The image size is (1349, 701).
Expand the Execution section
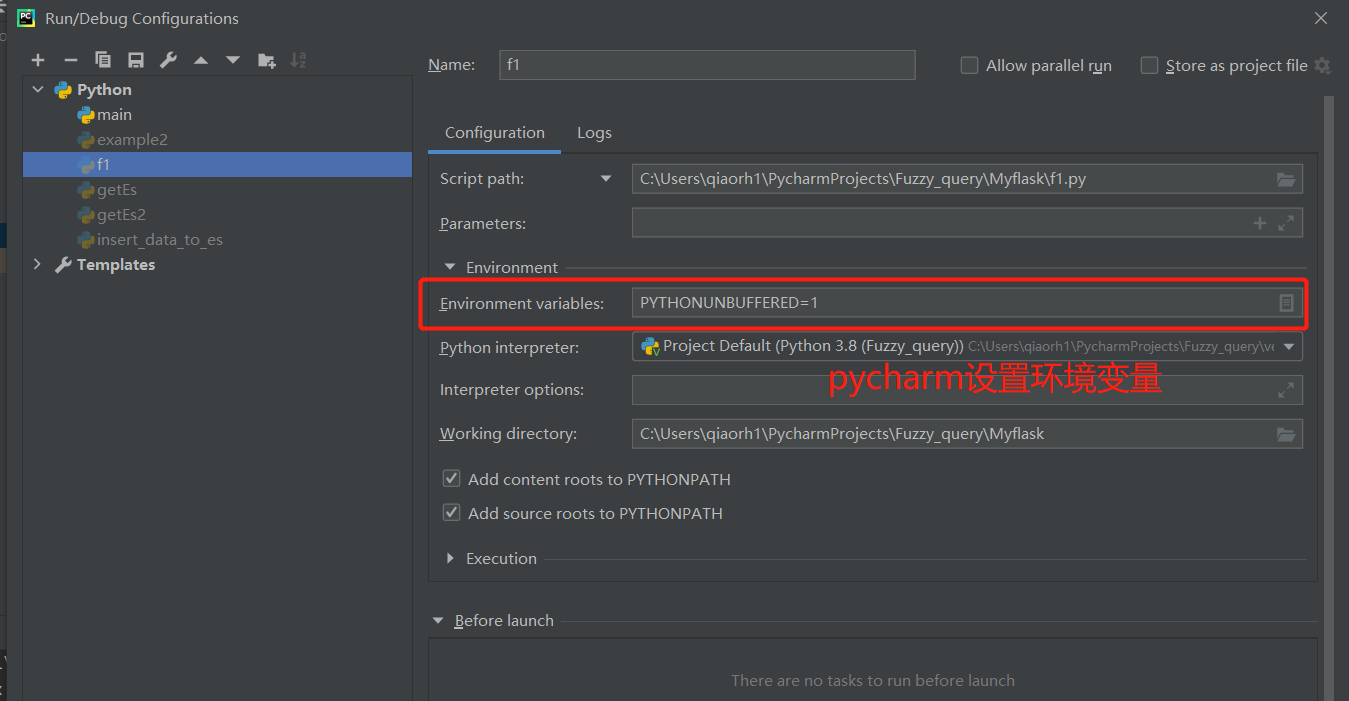click(x=450, y=558)
